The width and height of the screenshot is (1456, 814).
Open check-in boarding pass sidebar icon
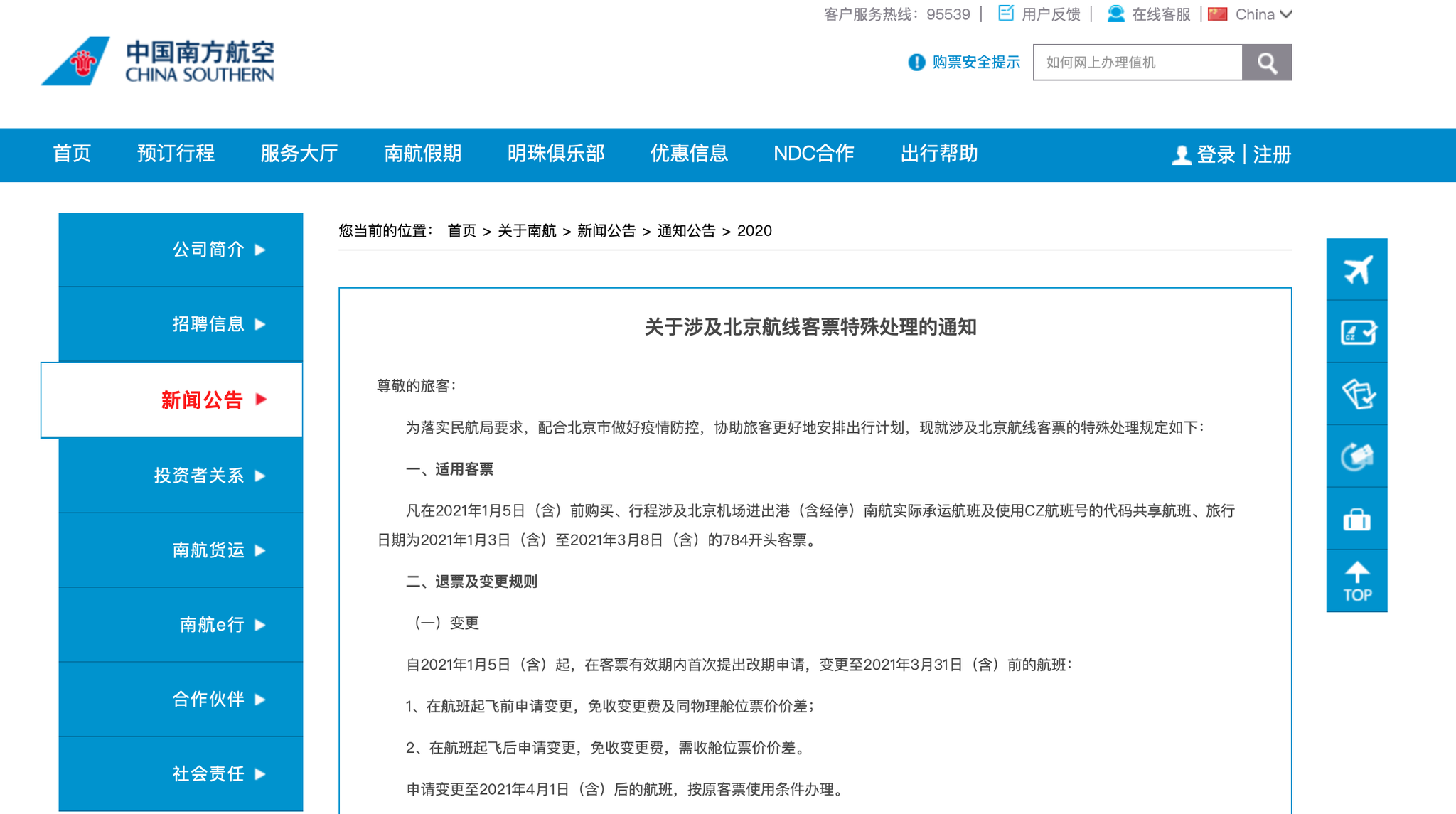[x=1357, y=332]
